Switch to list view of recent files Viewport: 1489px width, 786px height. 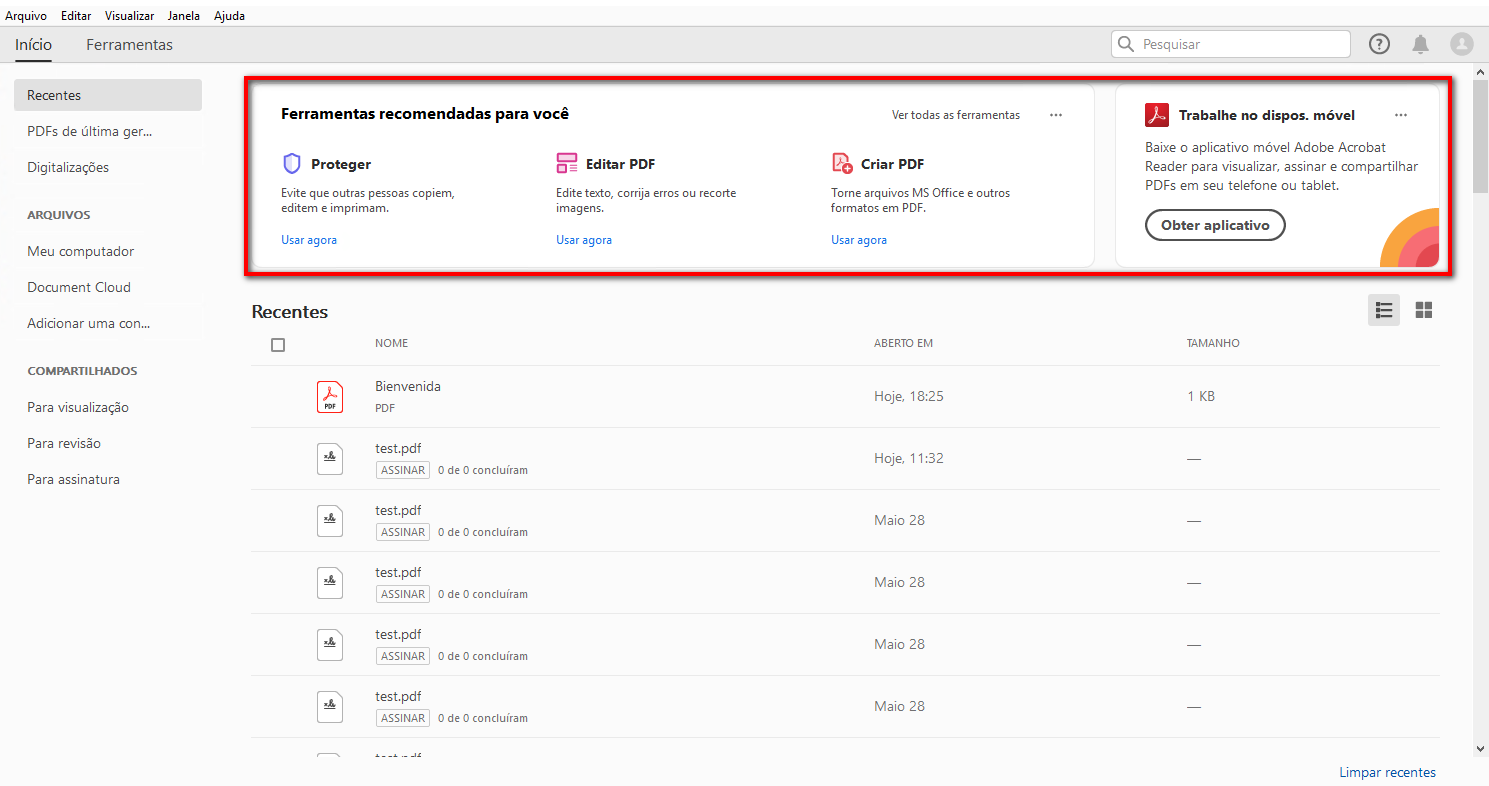1384,311
